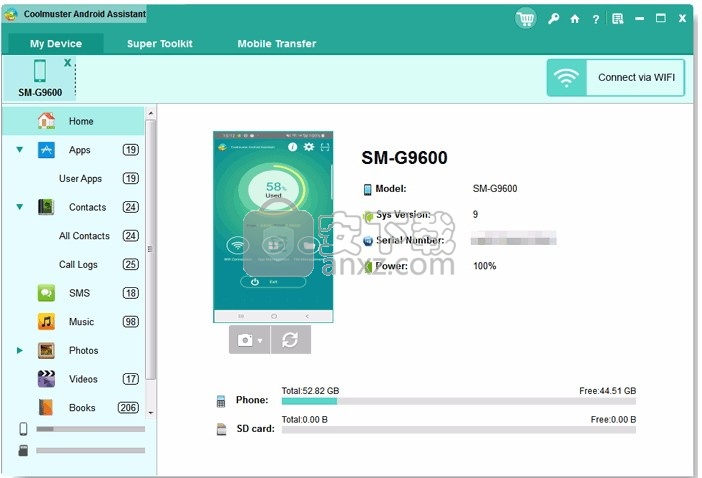This screenshot has height=478, width=702.
Task: Select Home in the sidebar
Action: 73,121
